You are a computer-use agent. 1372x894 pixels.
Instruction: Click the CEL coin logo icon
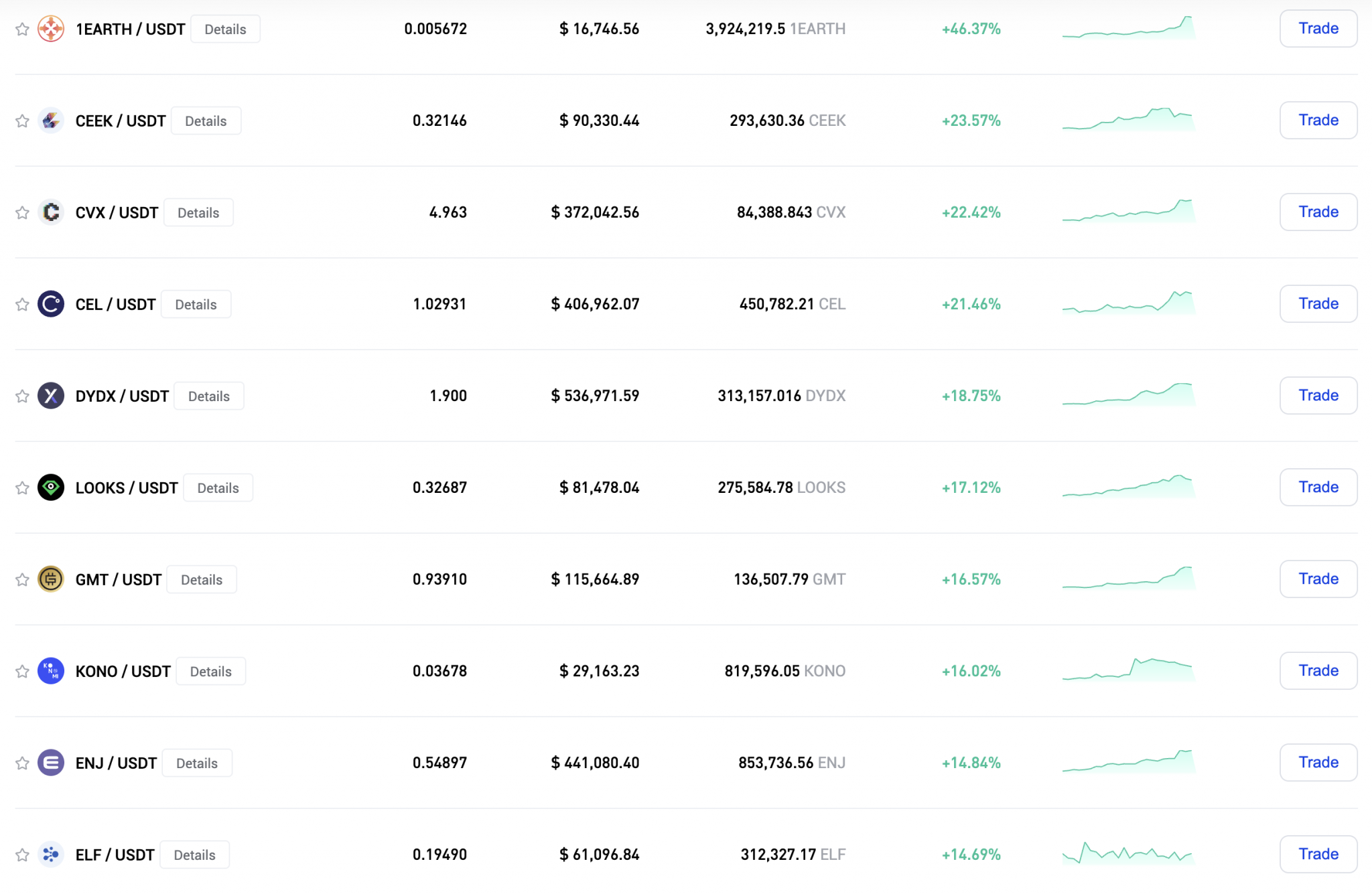point(51,304)
